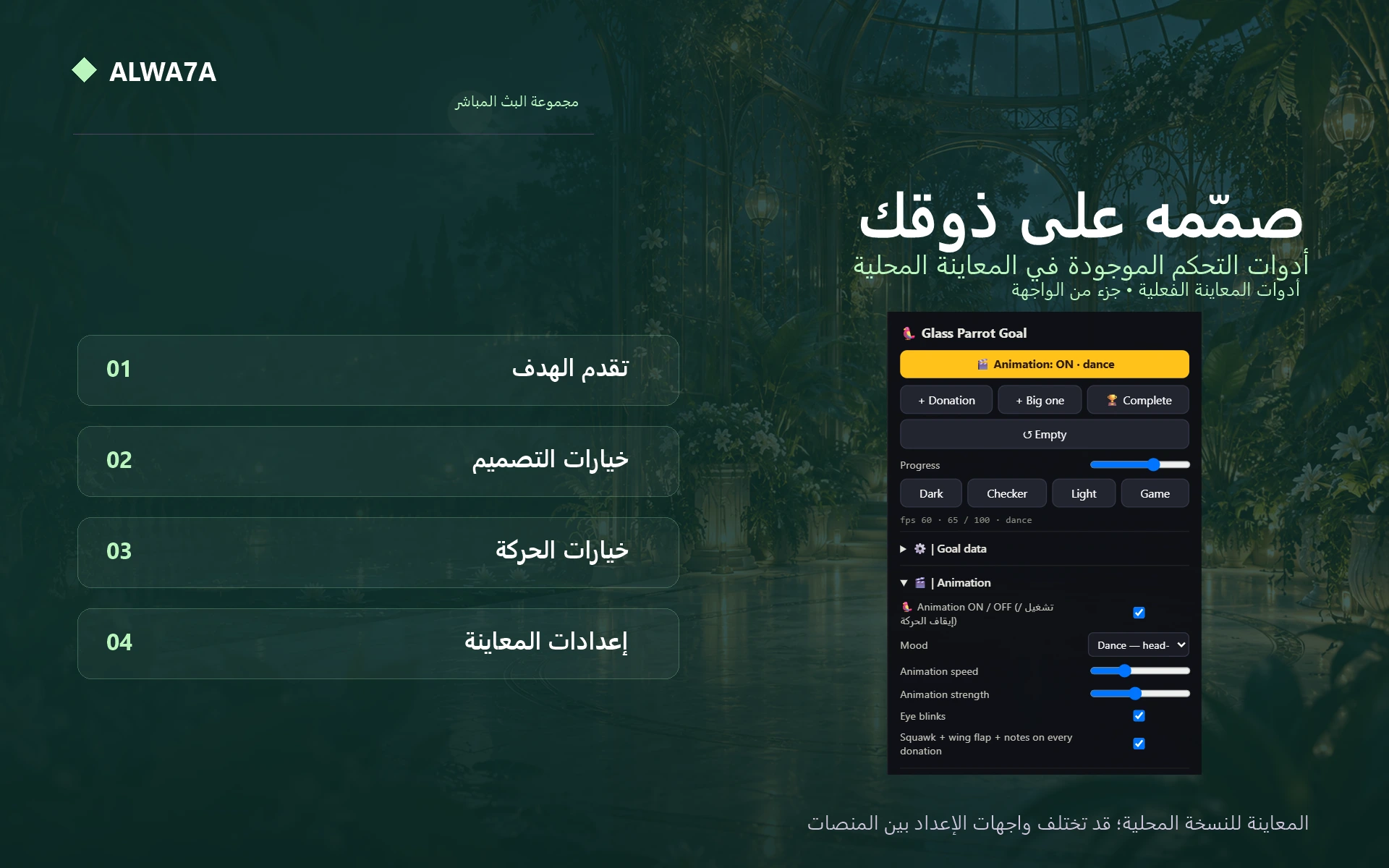Screen dimensions: 1389x868
Task: Select the 03 خيارات الحركة item
Action: tap(378, 553)
